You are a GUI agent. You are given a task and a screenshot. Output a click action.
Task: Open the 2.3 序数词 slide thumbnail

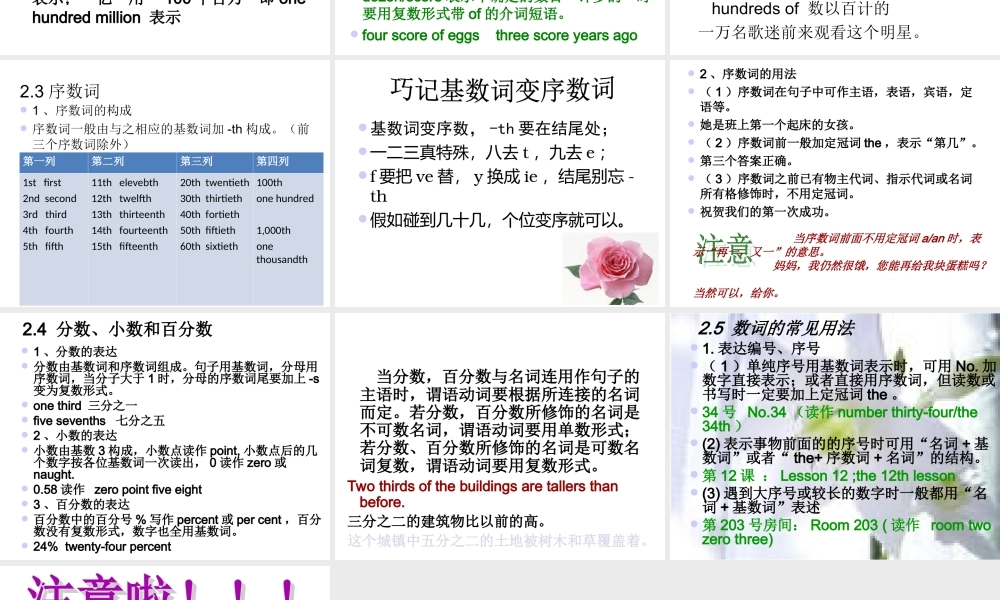point(165,183)
